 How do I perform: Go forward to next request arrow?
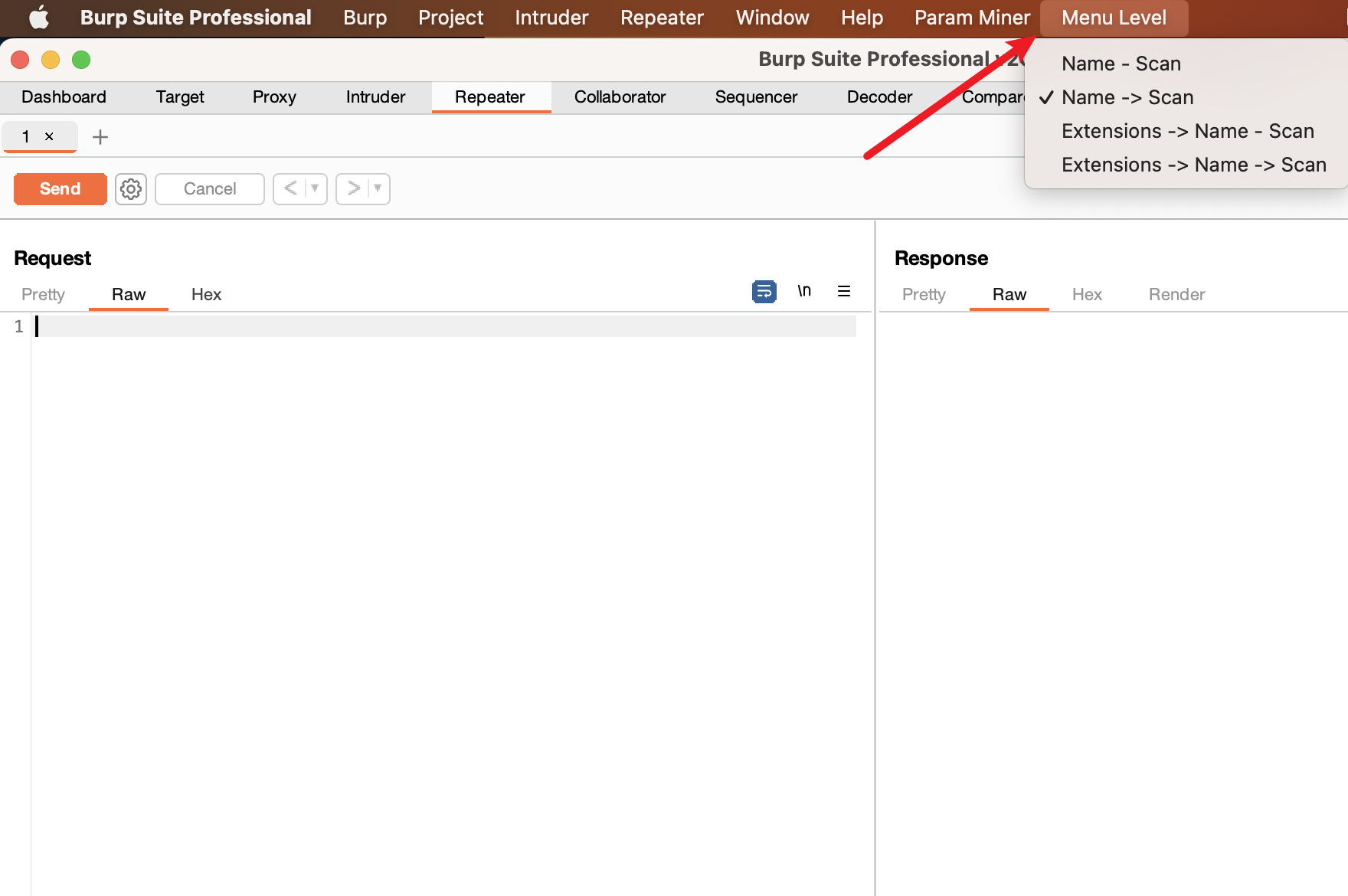coord(353,188)
